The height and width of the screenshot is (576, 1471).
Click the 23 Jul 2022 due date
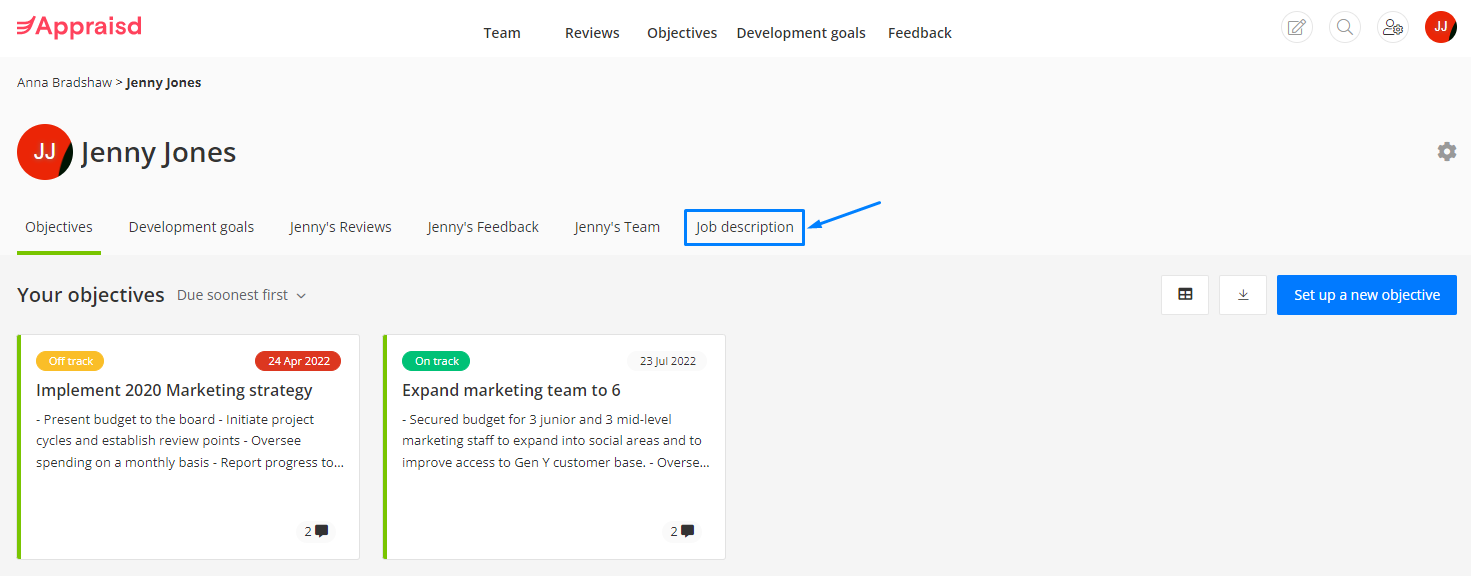[x=667, y=361]
